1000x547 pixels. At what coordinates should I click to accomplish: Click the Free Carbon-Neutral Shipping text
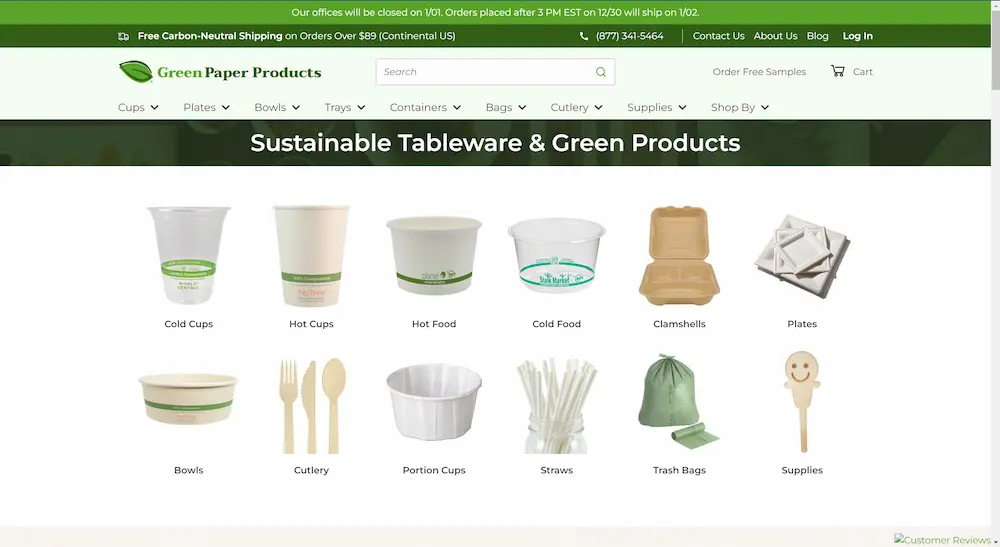coord(210,36)
